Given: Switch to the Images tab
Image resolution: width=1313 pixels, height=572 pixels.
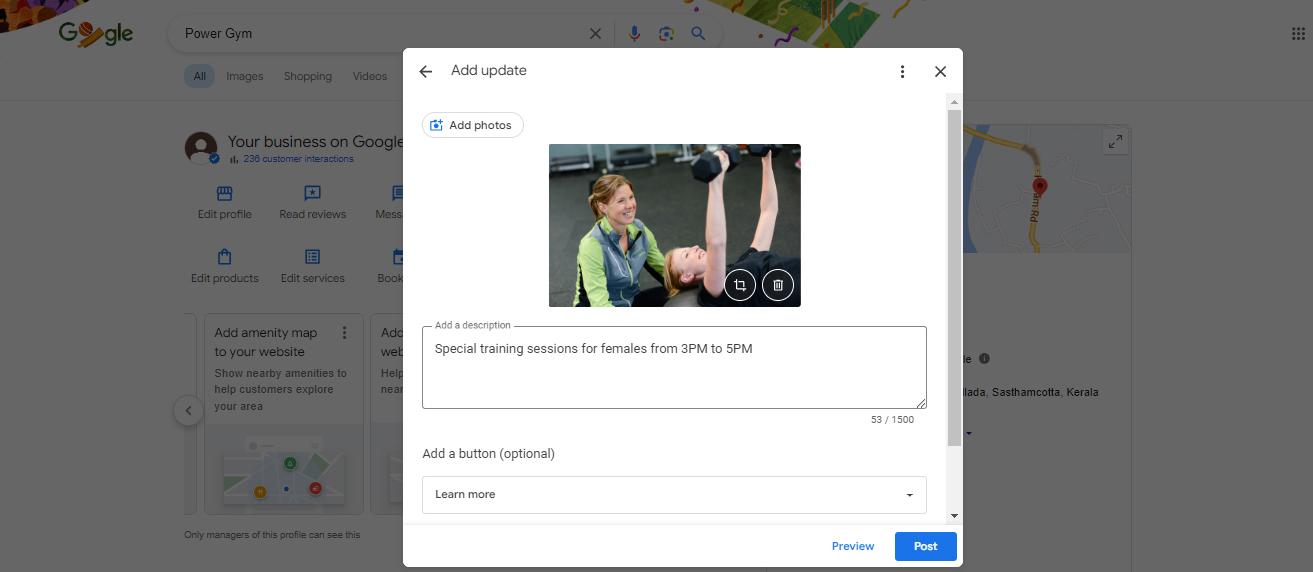Looking at the screenshot, I should 244,76.
